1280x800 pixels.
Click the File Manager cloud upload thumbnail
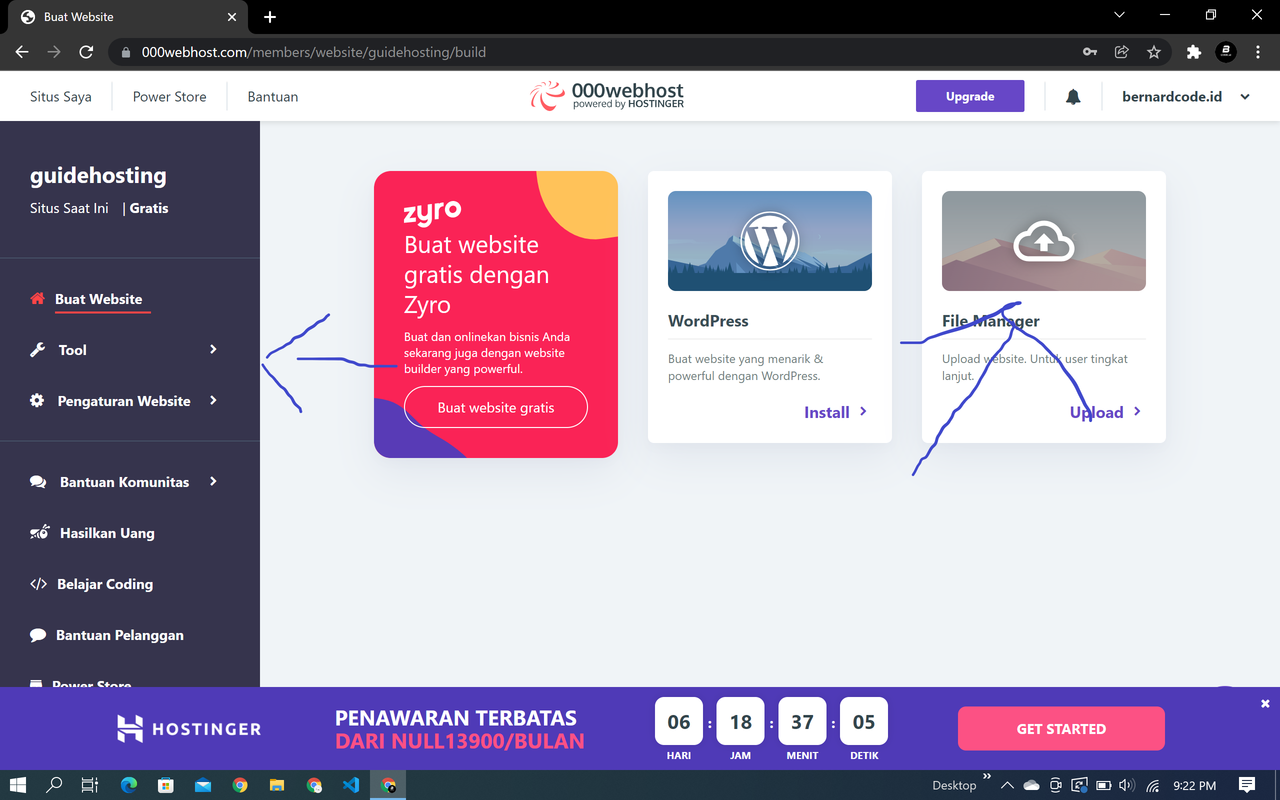(1044, 241)
